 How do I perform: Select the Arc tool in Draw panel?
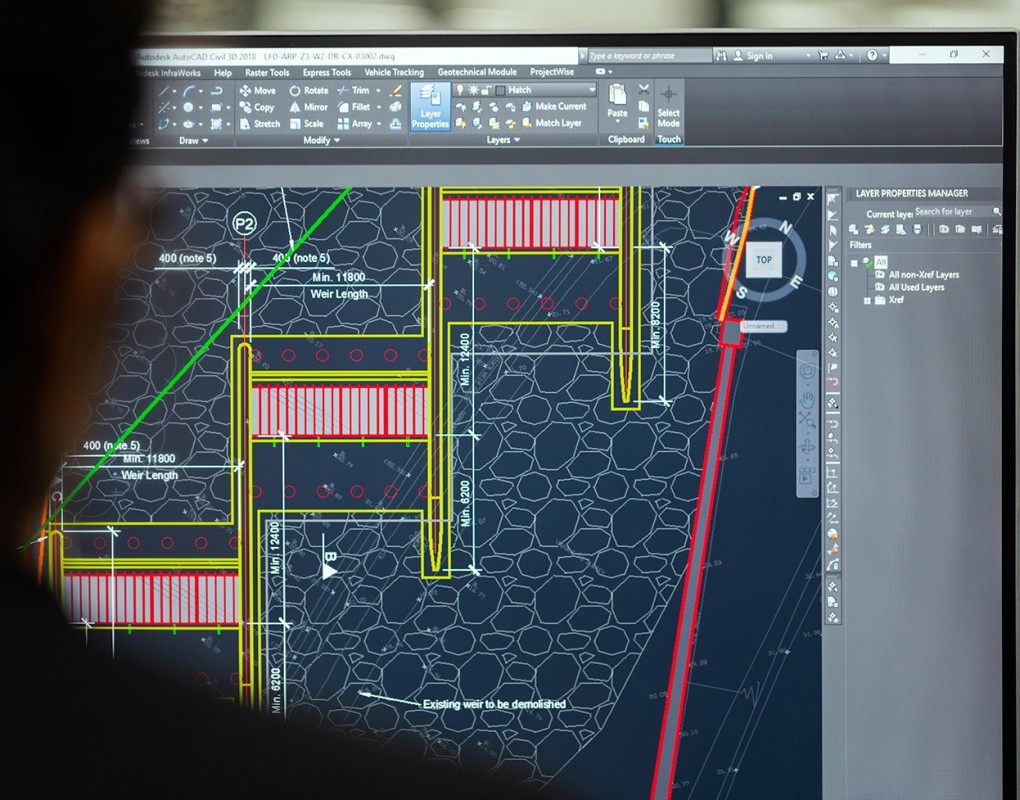point(189,91)
